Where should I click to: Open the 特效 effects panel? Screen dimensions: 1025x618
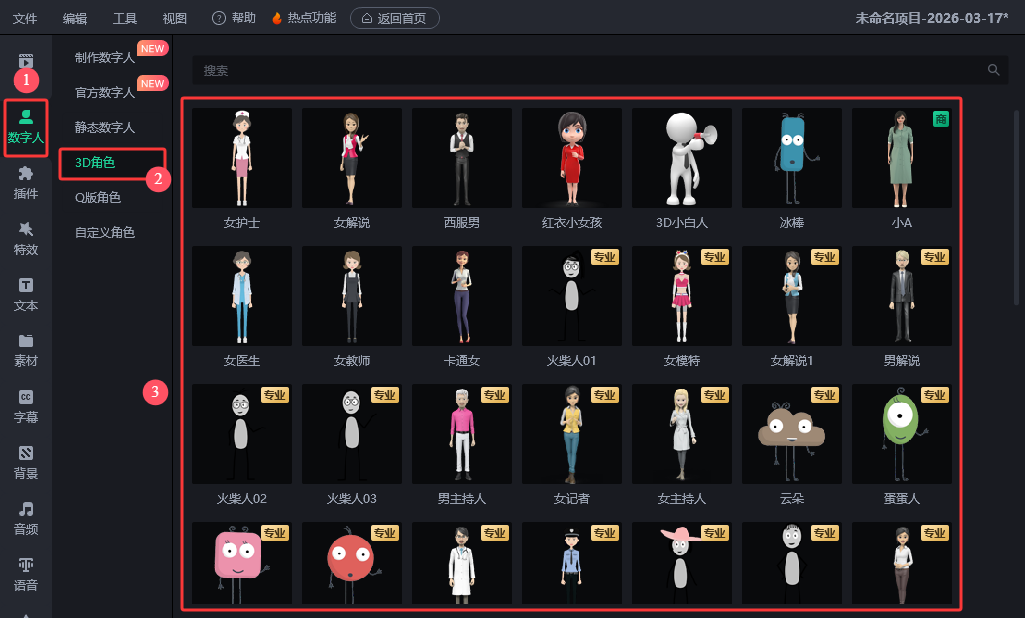tap(26, 238)
